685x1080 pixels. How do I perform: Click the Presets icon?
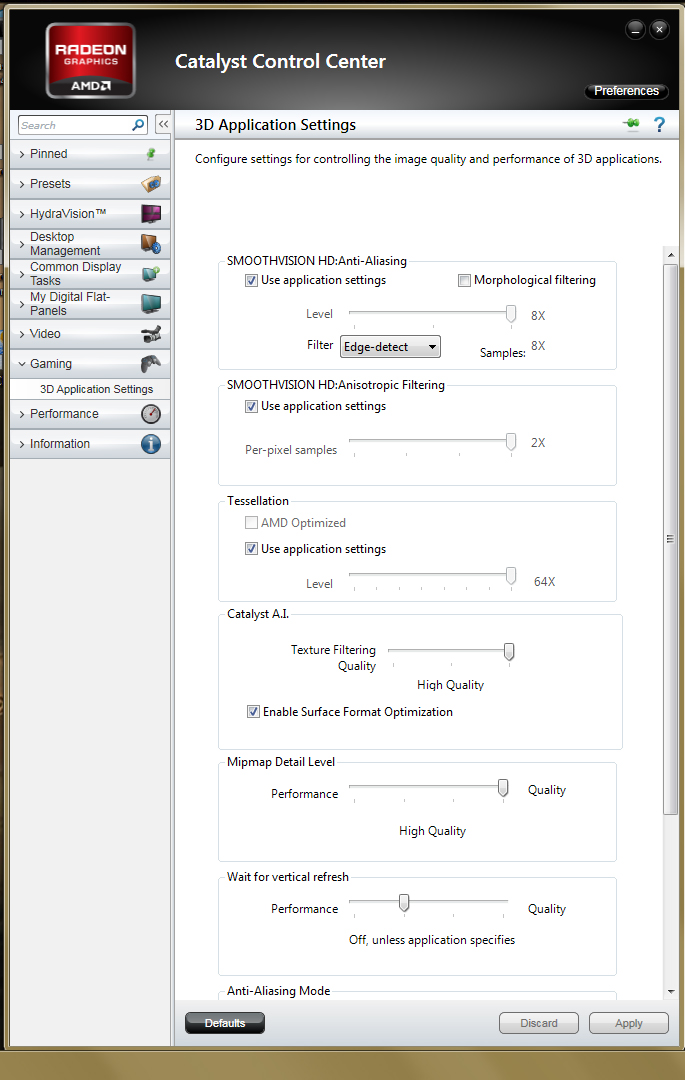(151, 184)
